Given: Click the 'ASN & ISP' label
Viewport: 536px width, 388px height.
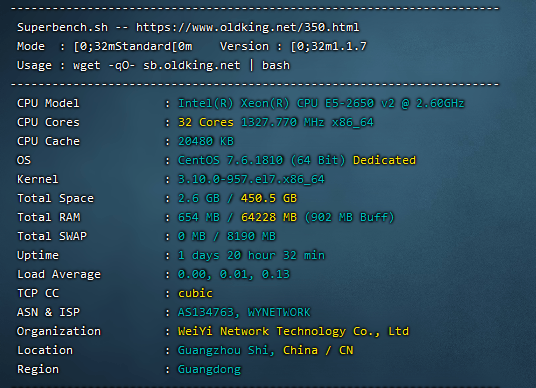Looking at the screenshot, I should click(x=49, y=312).
